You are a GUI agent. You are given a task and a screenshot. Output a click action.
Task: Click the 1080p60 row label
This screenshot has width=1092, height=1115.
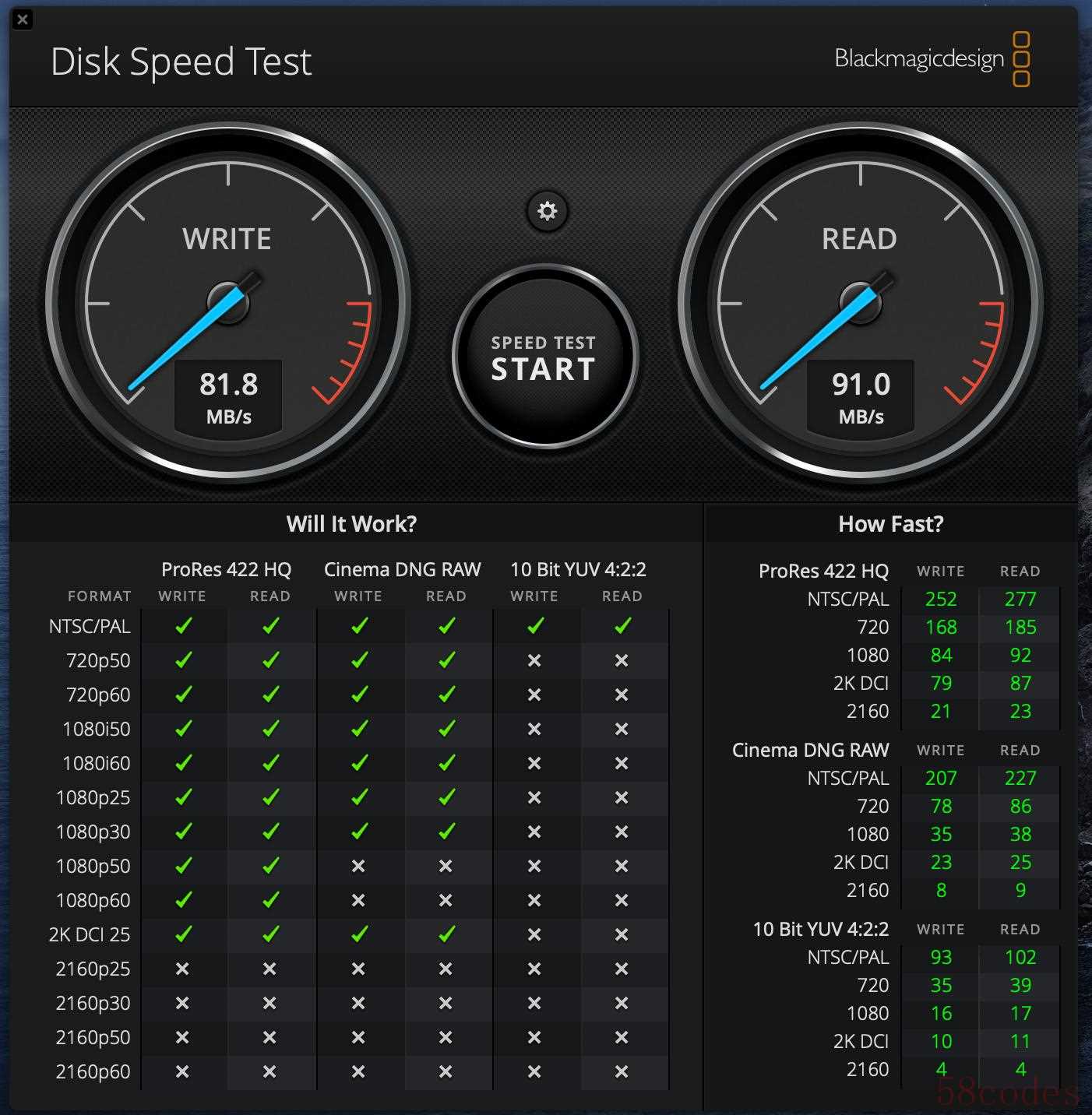tap(93, 900)
